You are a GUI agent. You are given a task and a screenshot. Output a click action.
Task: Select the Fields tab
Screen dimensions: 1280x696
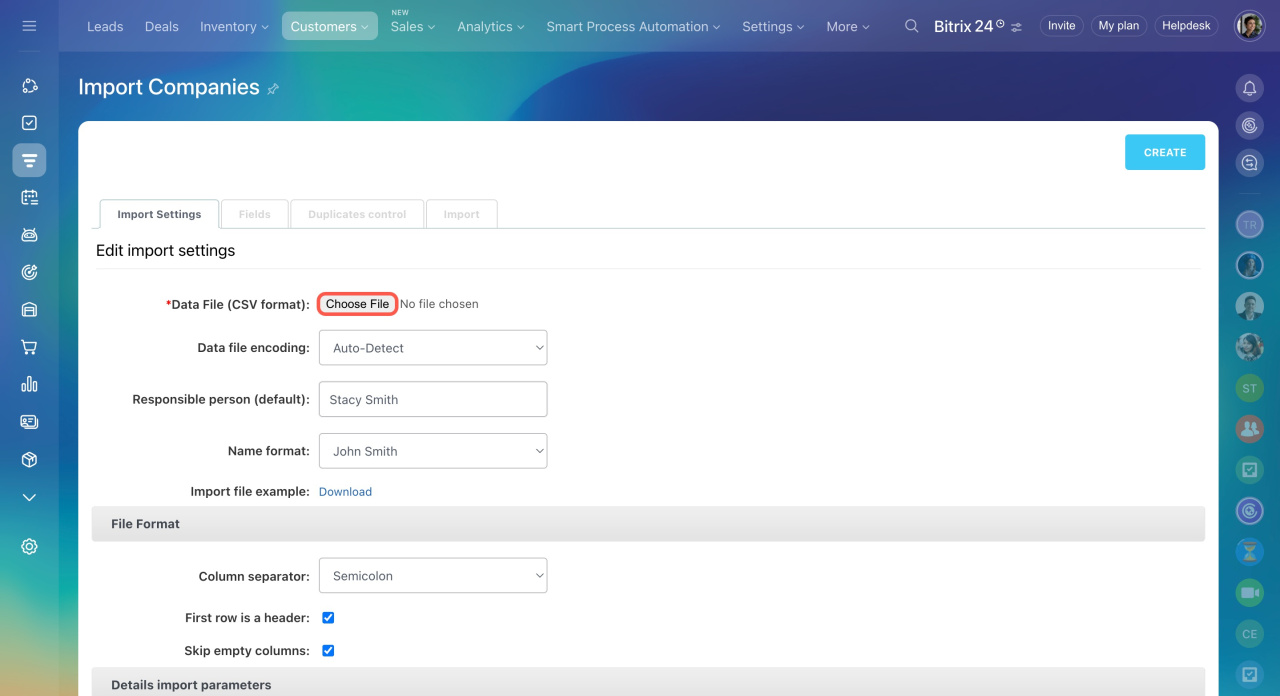(255, 214)
